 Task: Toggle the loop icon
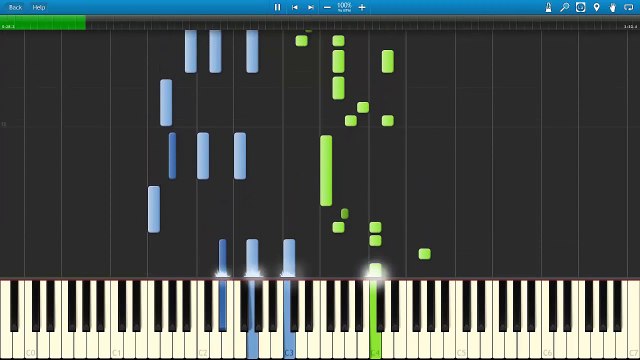pyautogui.click(x=629, y=7)
